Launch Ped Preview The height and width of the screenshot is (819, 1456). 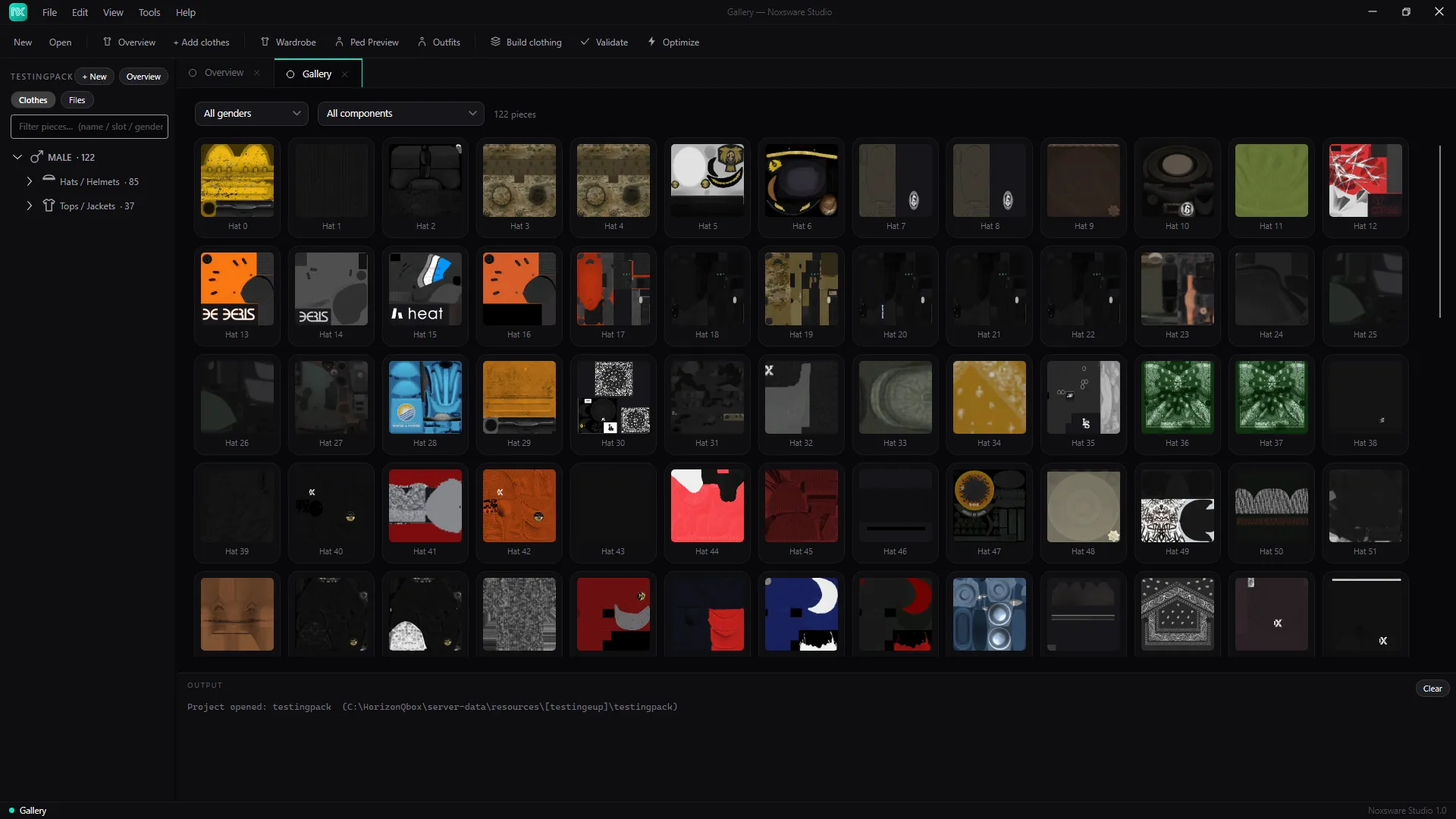(x=367, y=42)
